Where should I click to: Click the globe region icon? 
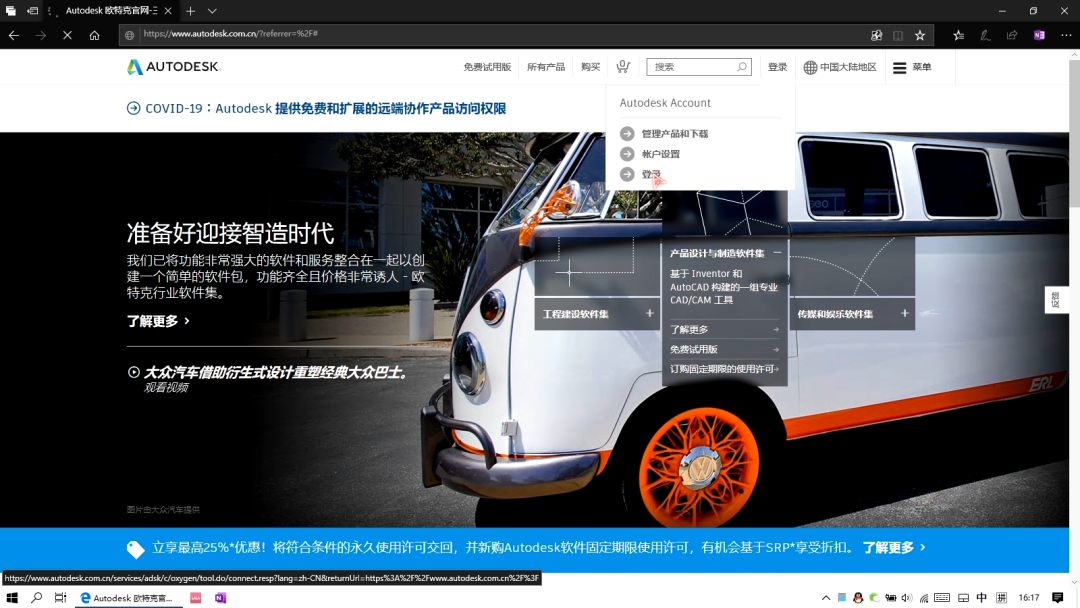(x=810, y=67)
